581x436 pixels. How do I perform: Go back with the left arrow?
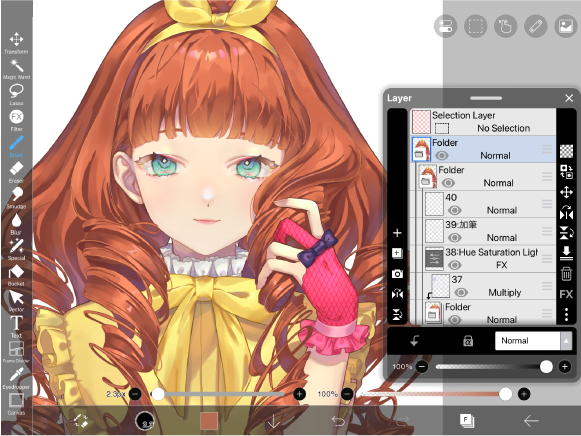(531, 421)
